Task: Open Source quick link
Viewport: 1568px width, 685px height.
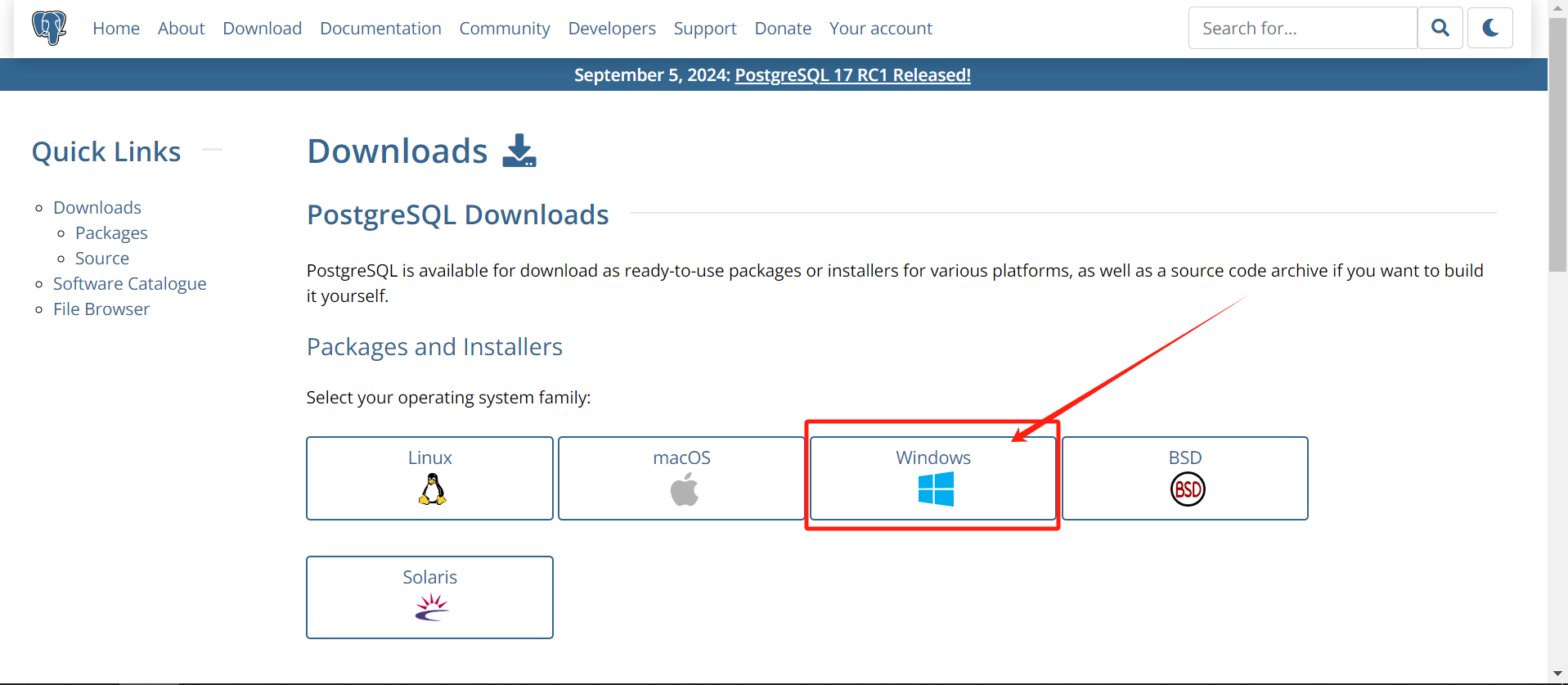Action: point(102,259)
